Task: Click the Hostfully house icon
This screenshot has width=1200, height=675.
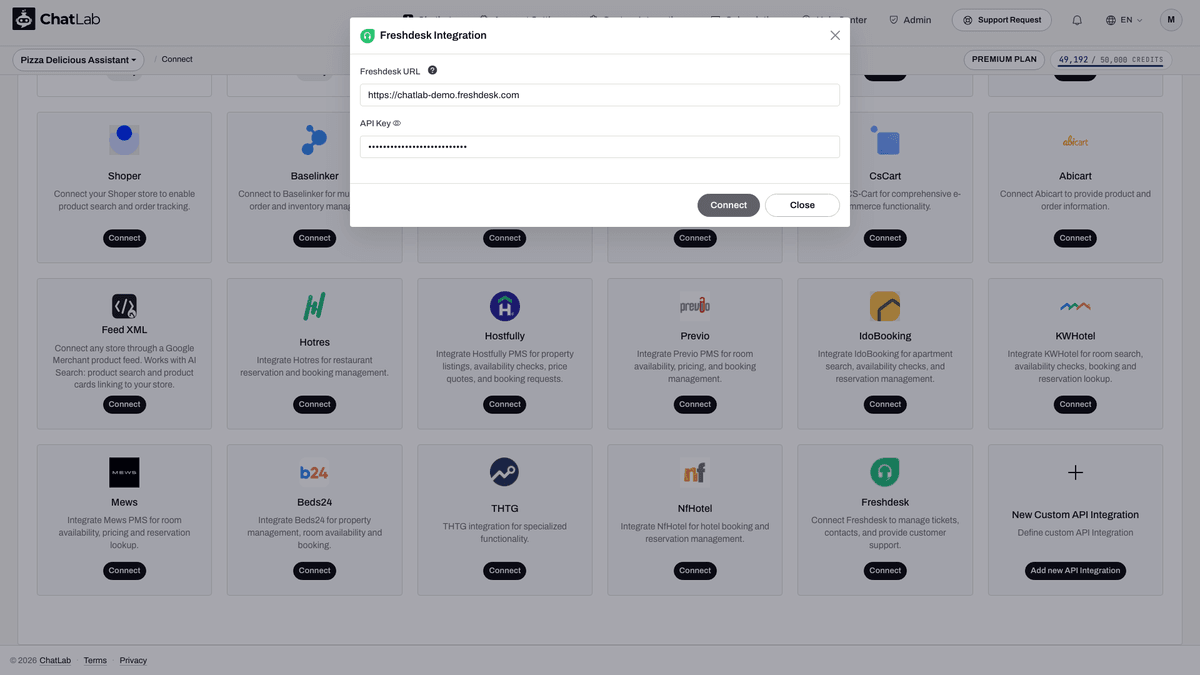Action: click(x=505, y=306)
